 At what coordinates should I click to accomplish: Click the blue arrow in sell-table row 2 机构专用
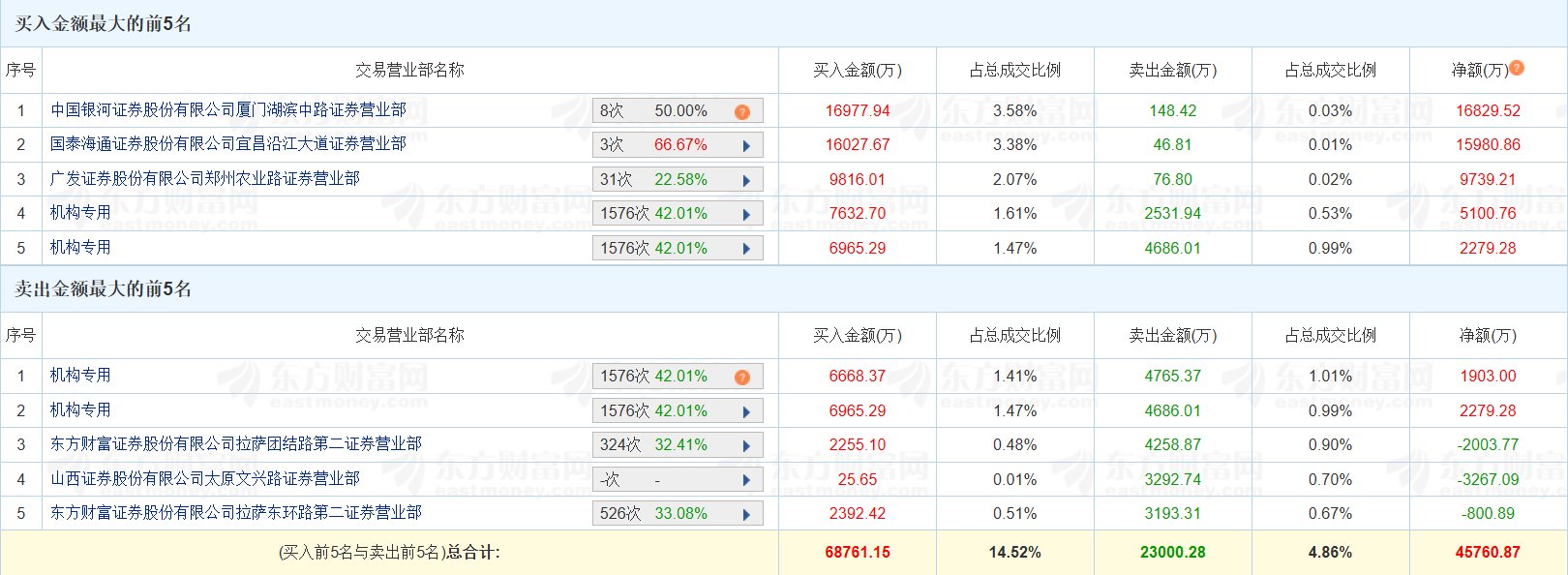(x=746, y=411)
